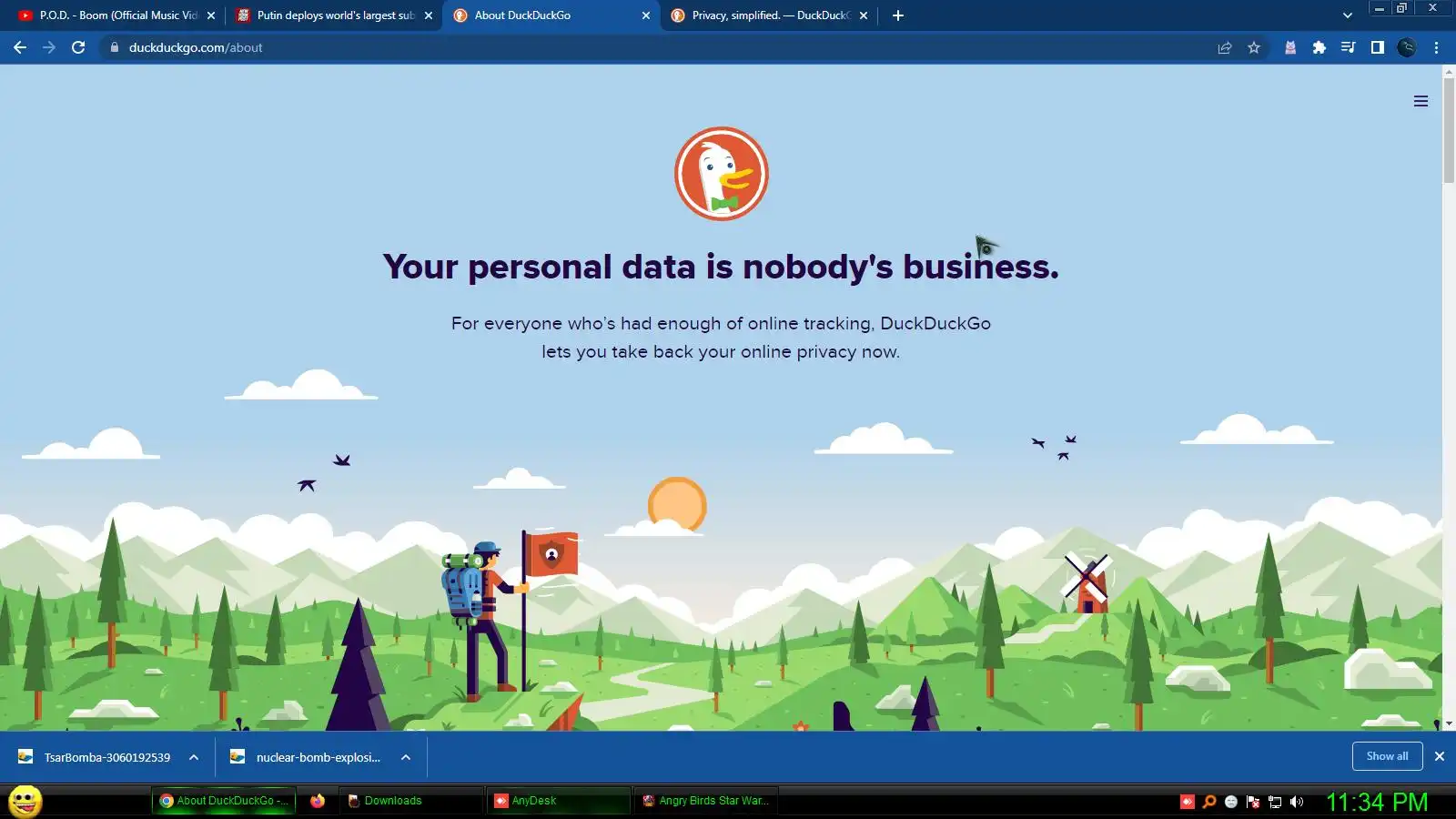Open Action Center flag tray icon

(1253, 802)
